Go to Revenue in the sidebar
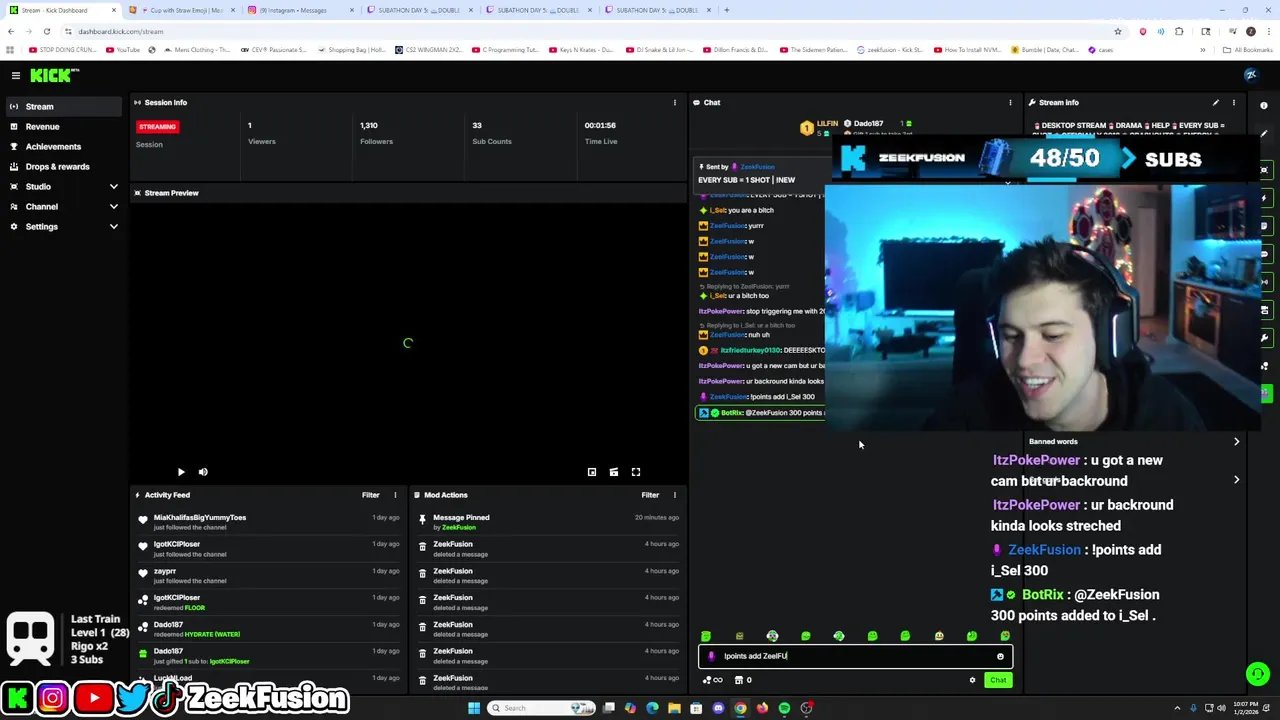 64,126
